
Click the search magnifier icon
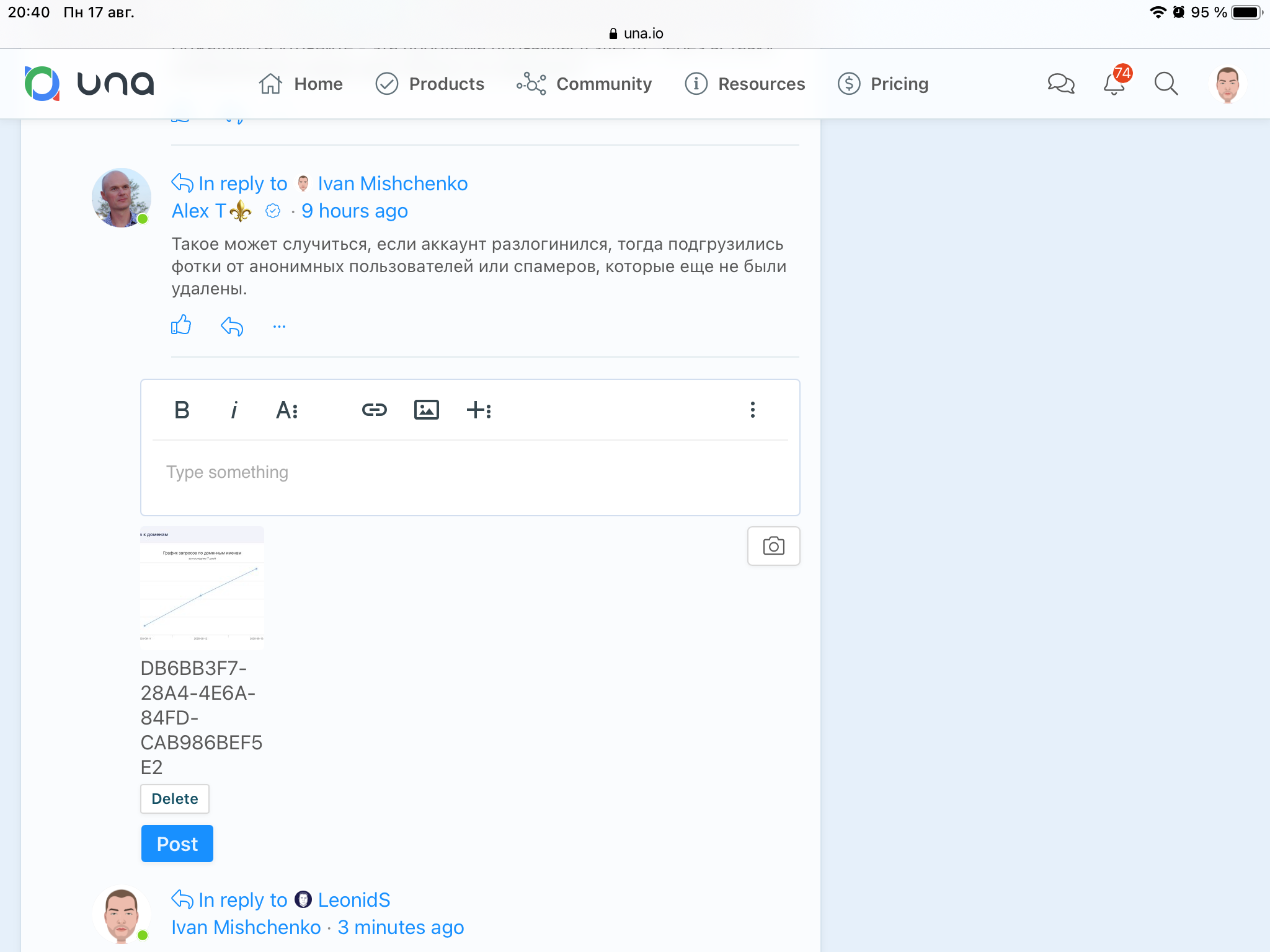point(1166,84)
